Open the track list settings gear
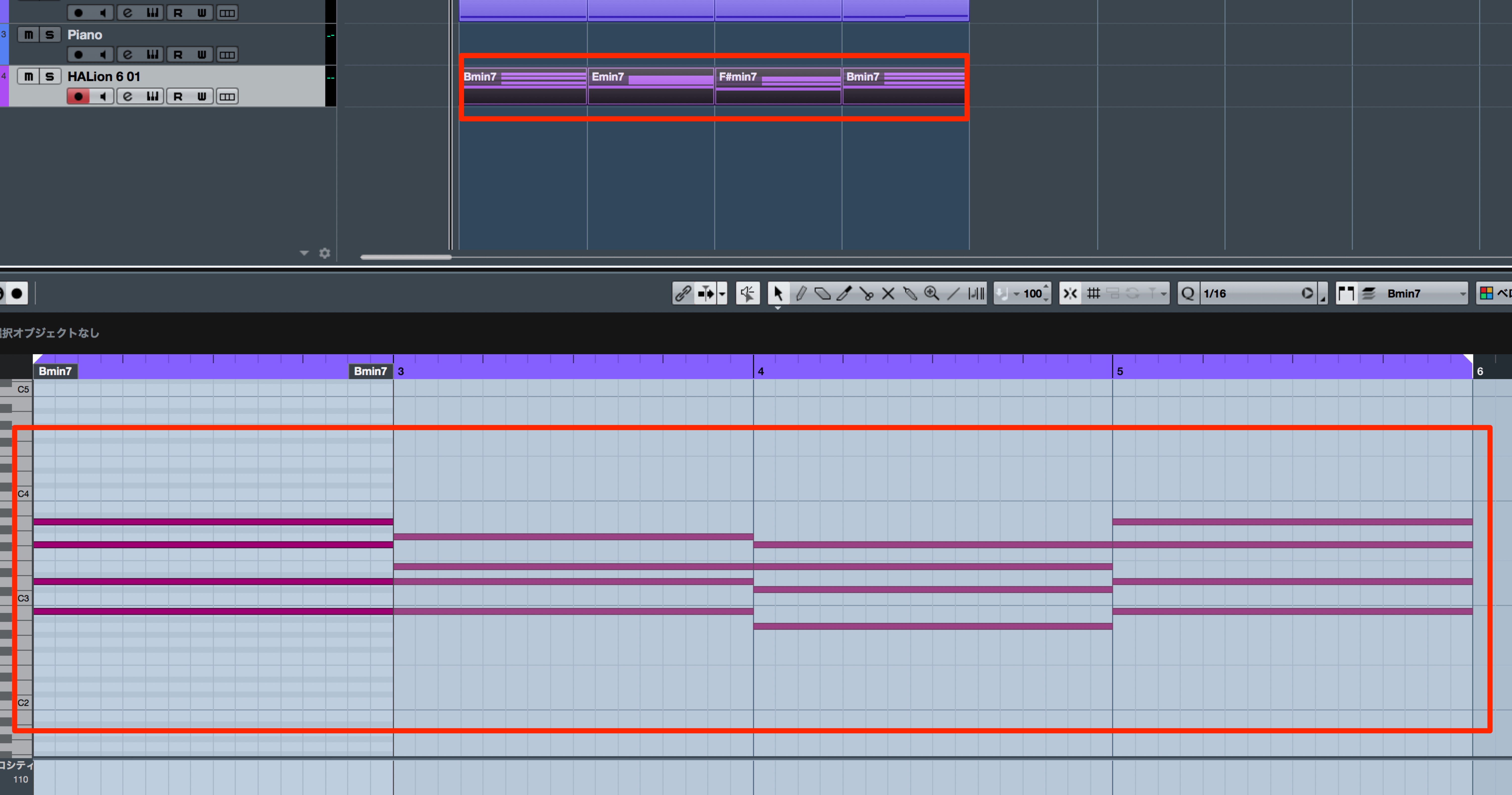The image size is (1512, 795). [x=325, y=253]
